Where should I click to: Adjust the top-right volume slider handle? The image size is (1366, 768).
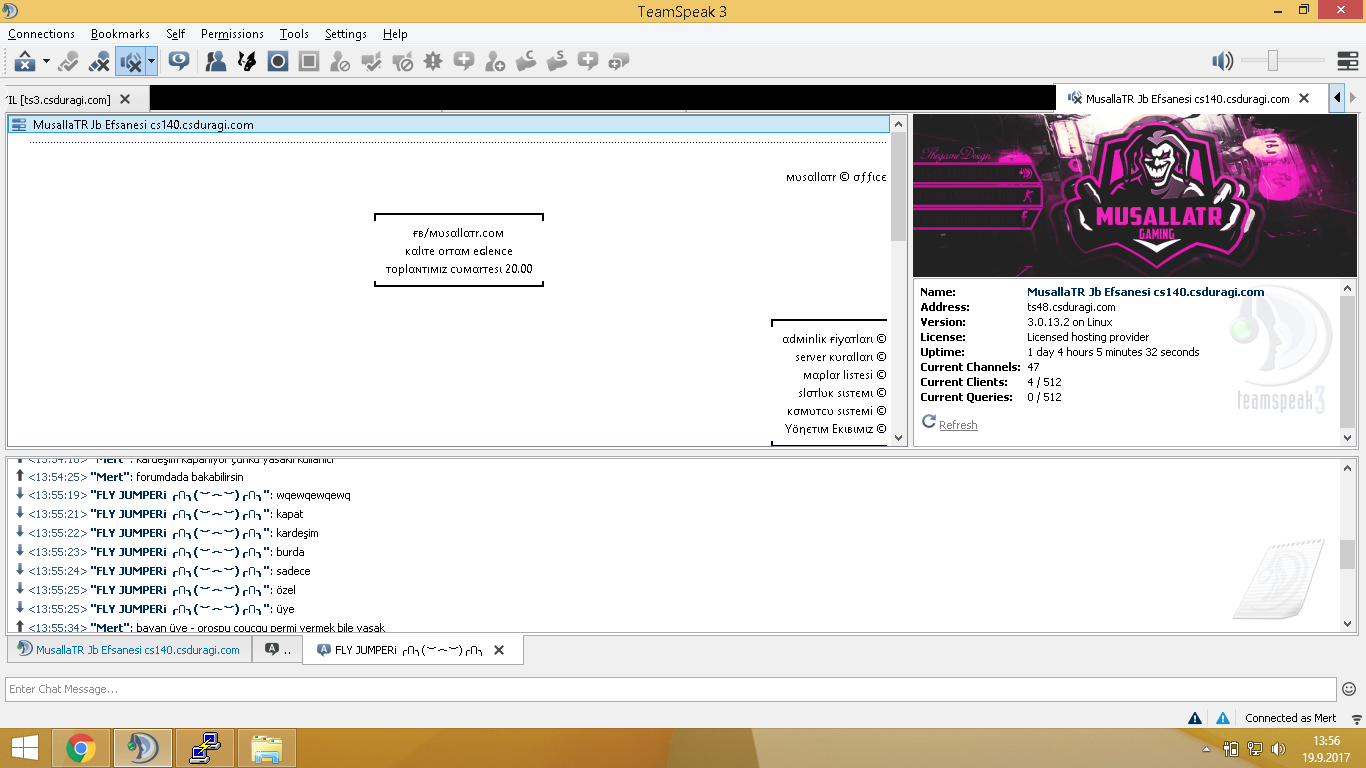tap(1272, 62)
